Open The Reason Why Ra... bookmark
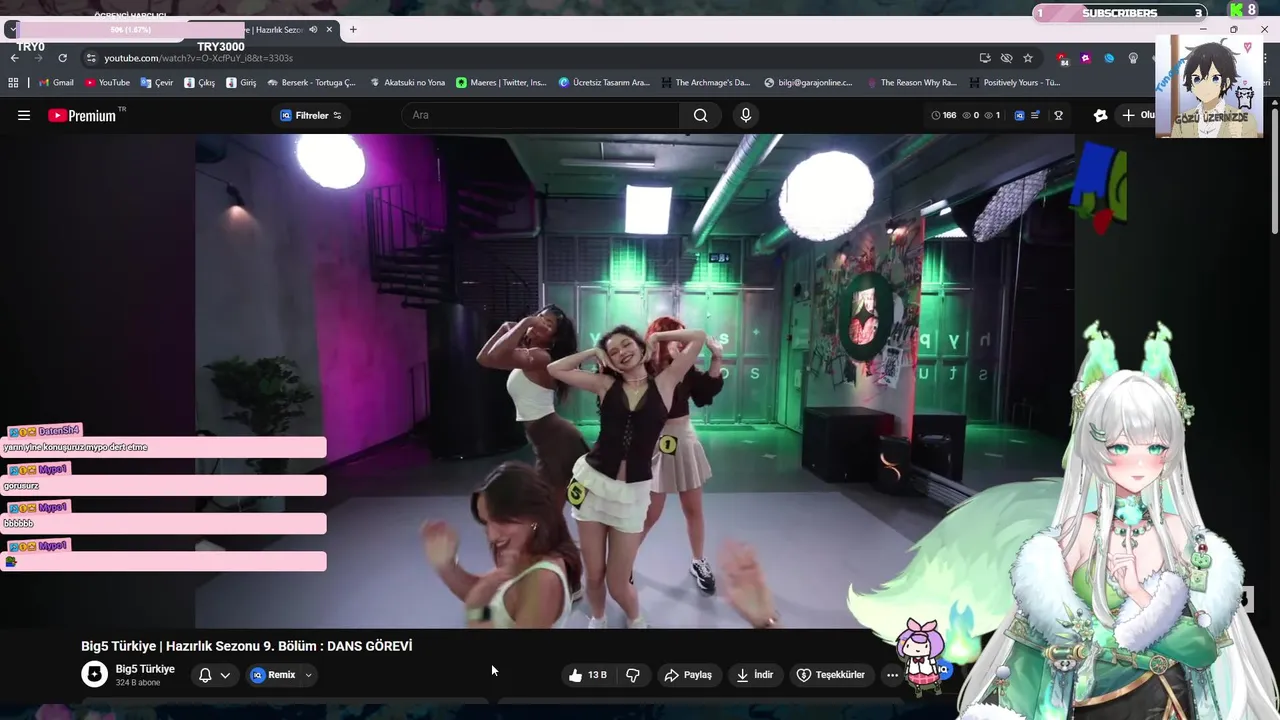1280x720 pixels. [x=912, y=83]
